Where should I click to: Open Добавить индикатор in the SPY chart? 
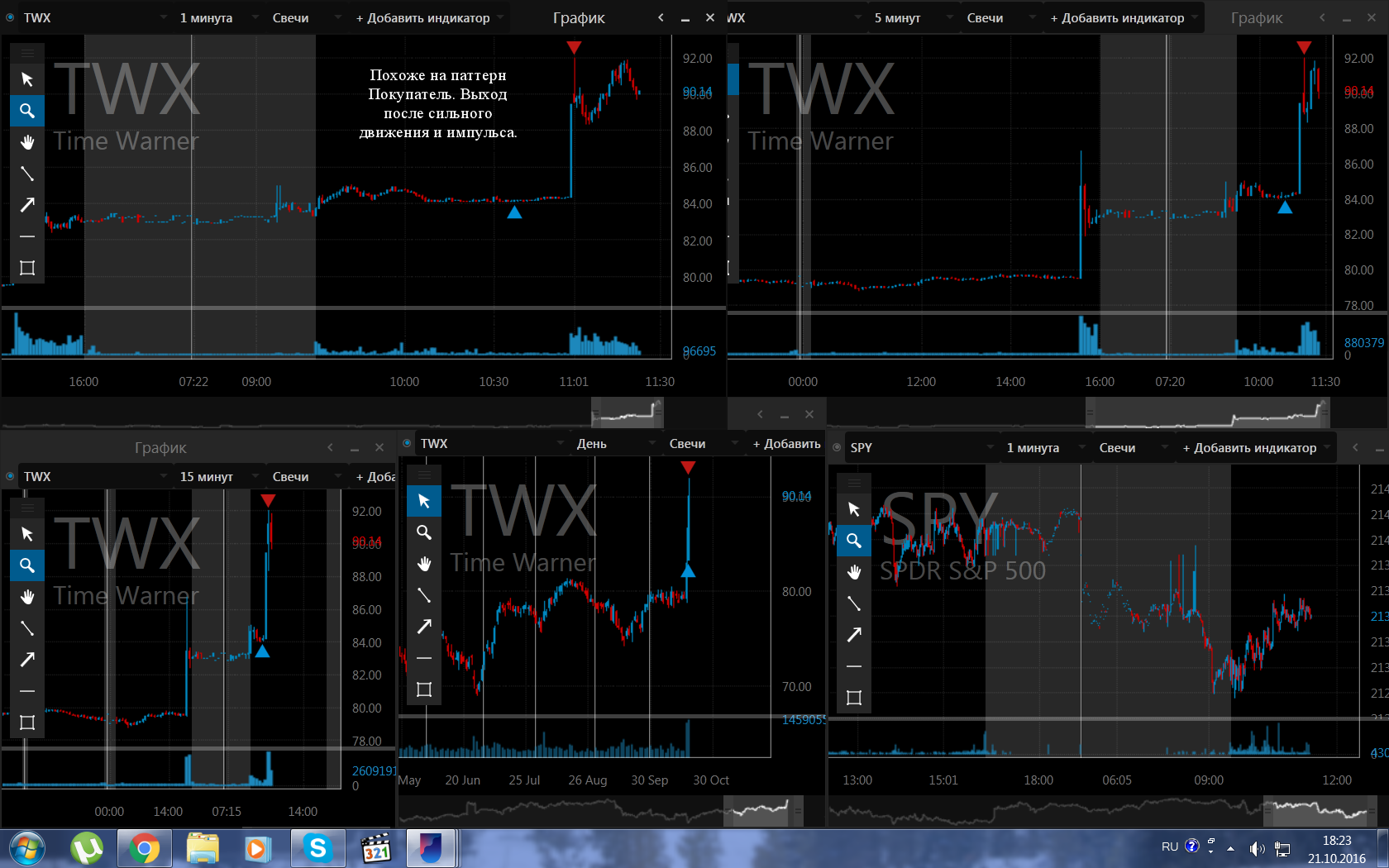[1256, 447]
